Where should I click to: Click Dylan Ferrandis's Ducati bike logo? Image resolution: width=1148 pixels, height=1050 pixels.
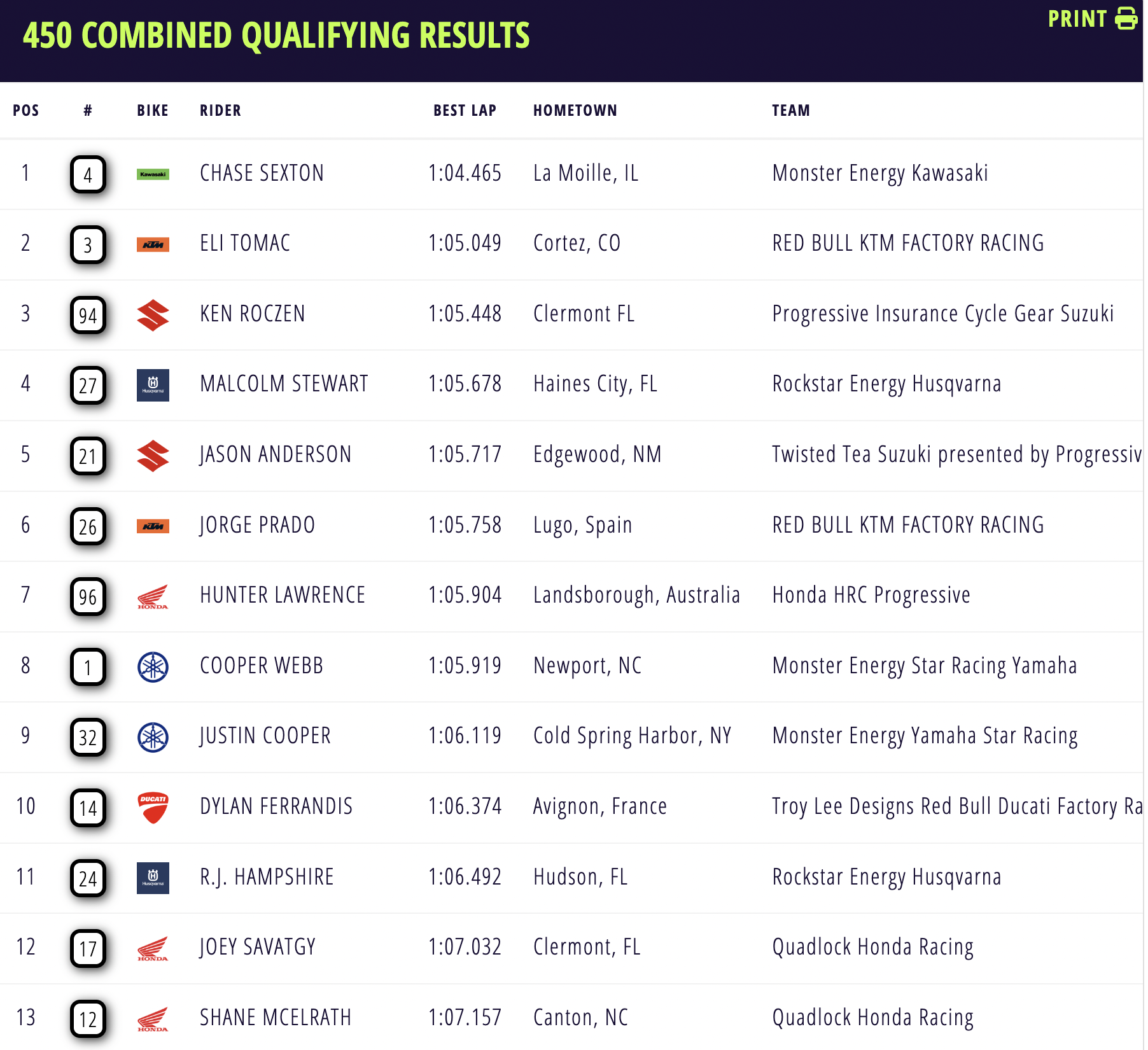point(153,808)
